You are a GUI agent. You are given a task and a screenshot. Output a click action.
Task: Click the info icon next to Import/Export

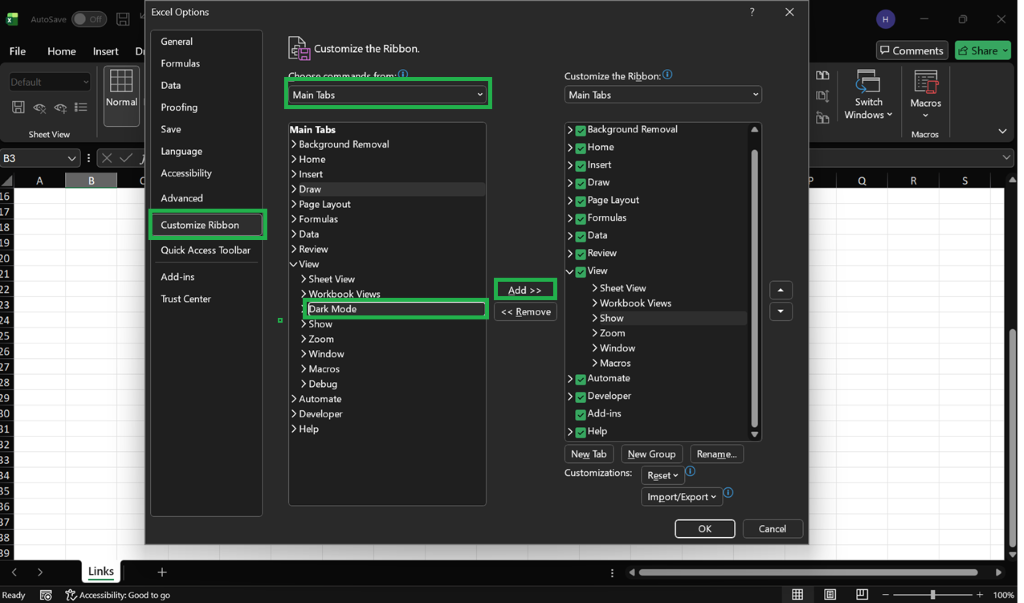click(x=728, y=493)
